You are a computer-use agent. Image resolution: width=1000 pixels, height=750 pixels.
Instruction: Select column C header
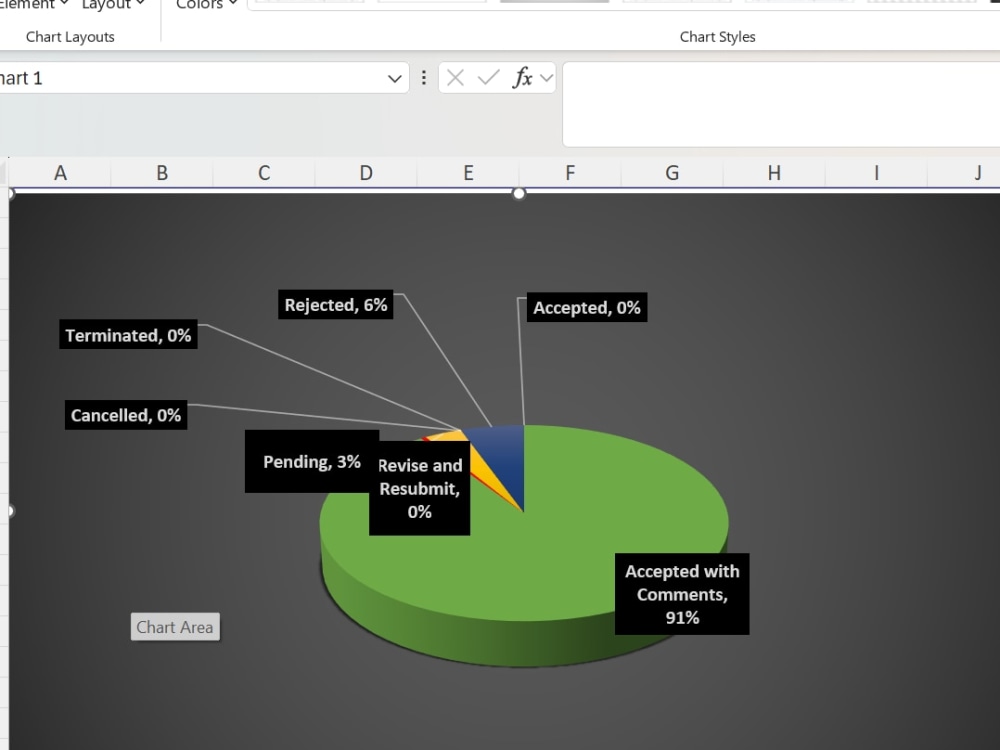264,173
